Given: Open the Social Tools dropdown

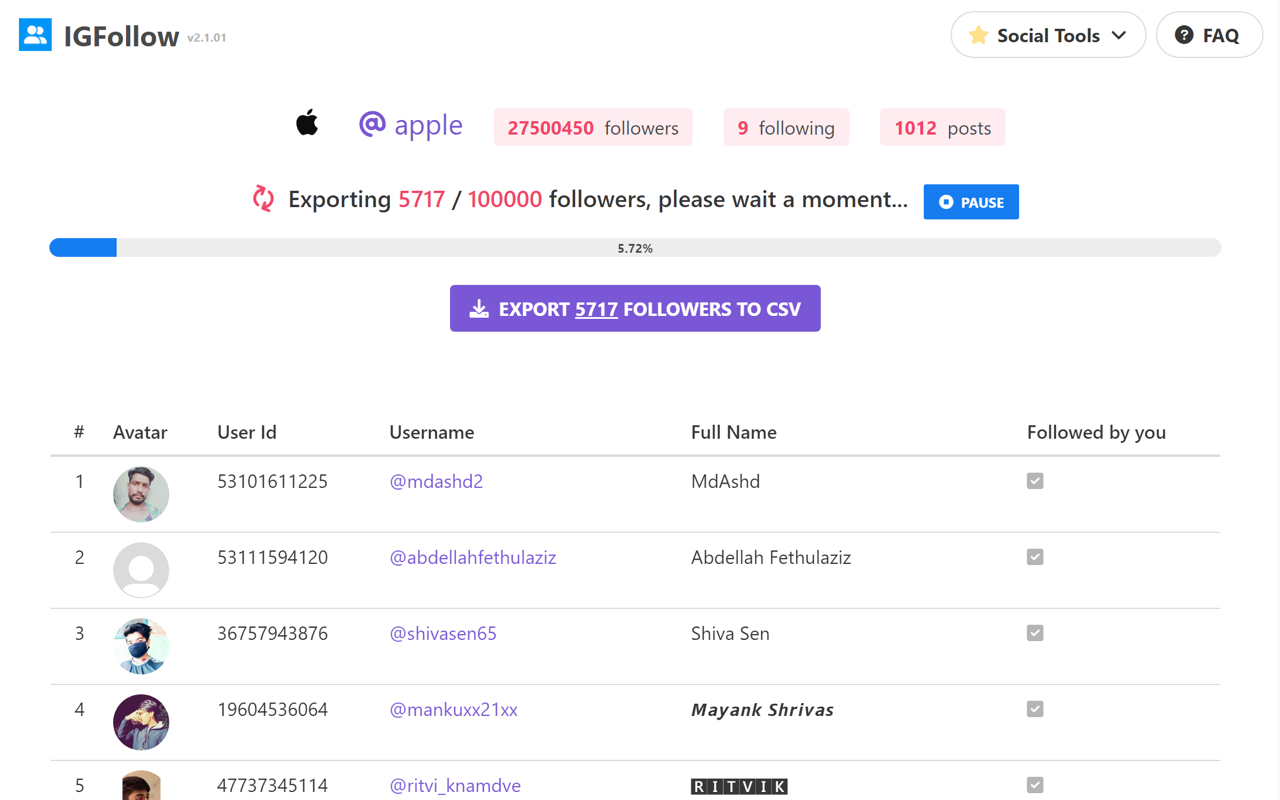Looking at the screenshot, I should click(1048, 34).
